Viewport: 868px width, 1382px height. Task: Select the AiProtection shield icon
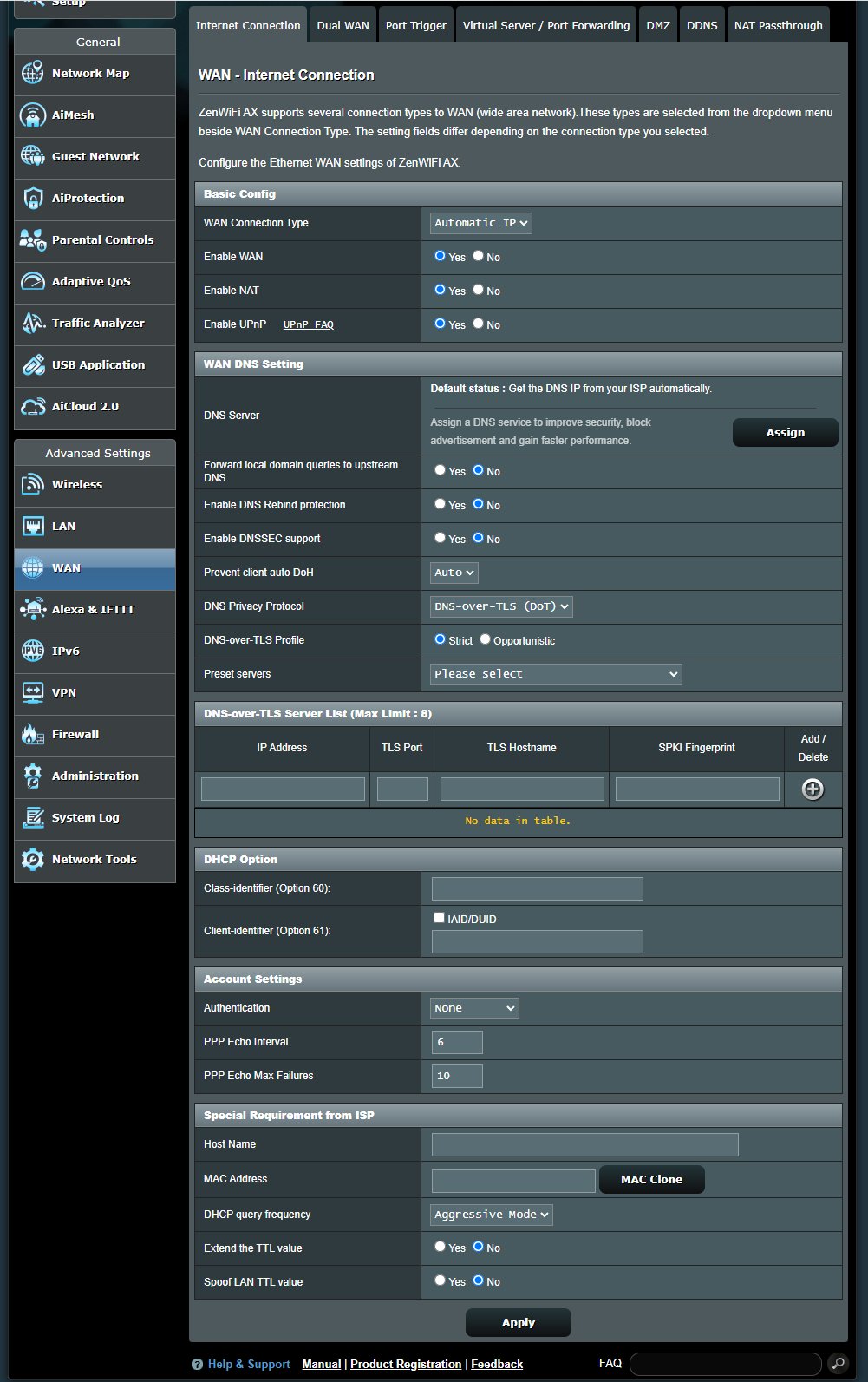(33, 199)
